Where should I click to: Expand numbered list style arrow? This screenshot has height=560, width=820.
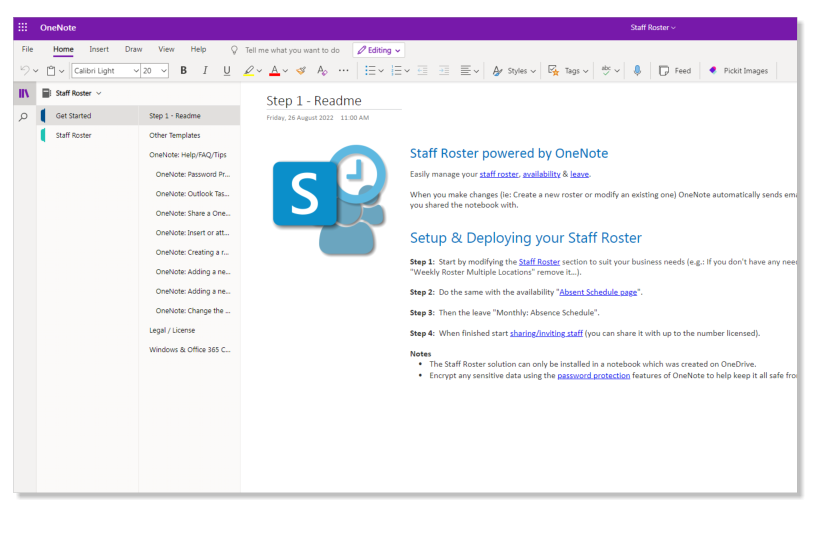(407, 71)
